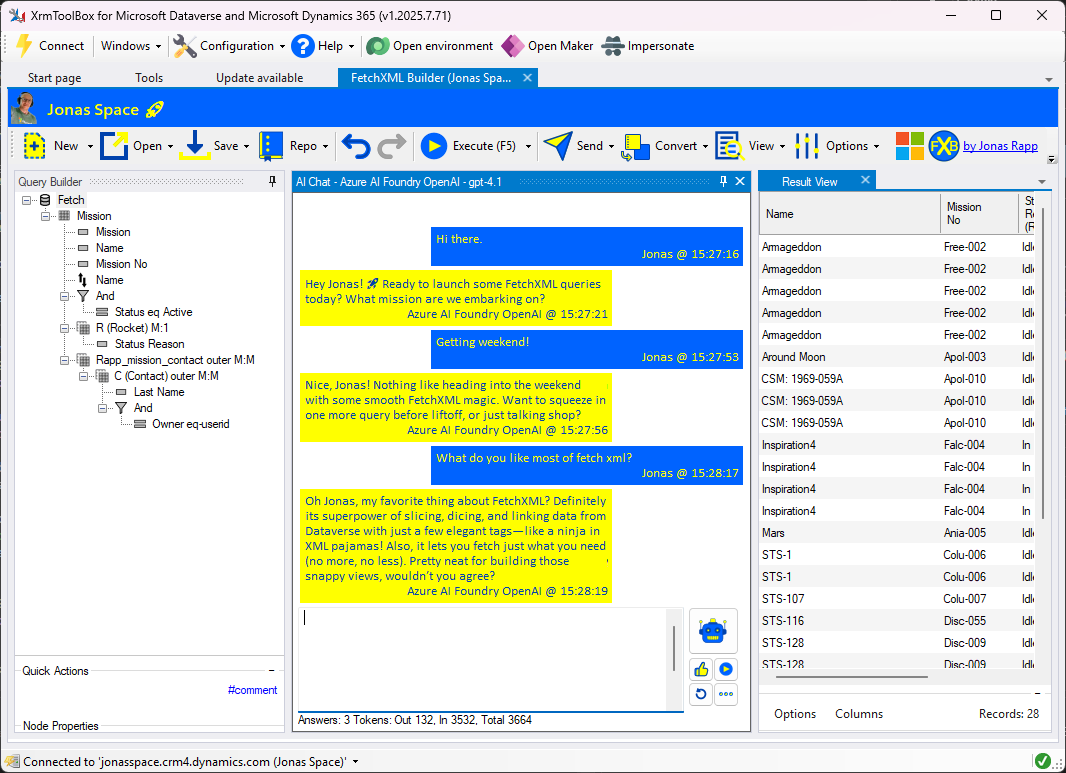Click the Connect lightning bolt icon
Viewport: 1066px width, 773px height.
[24, 46]
